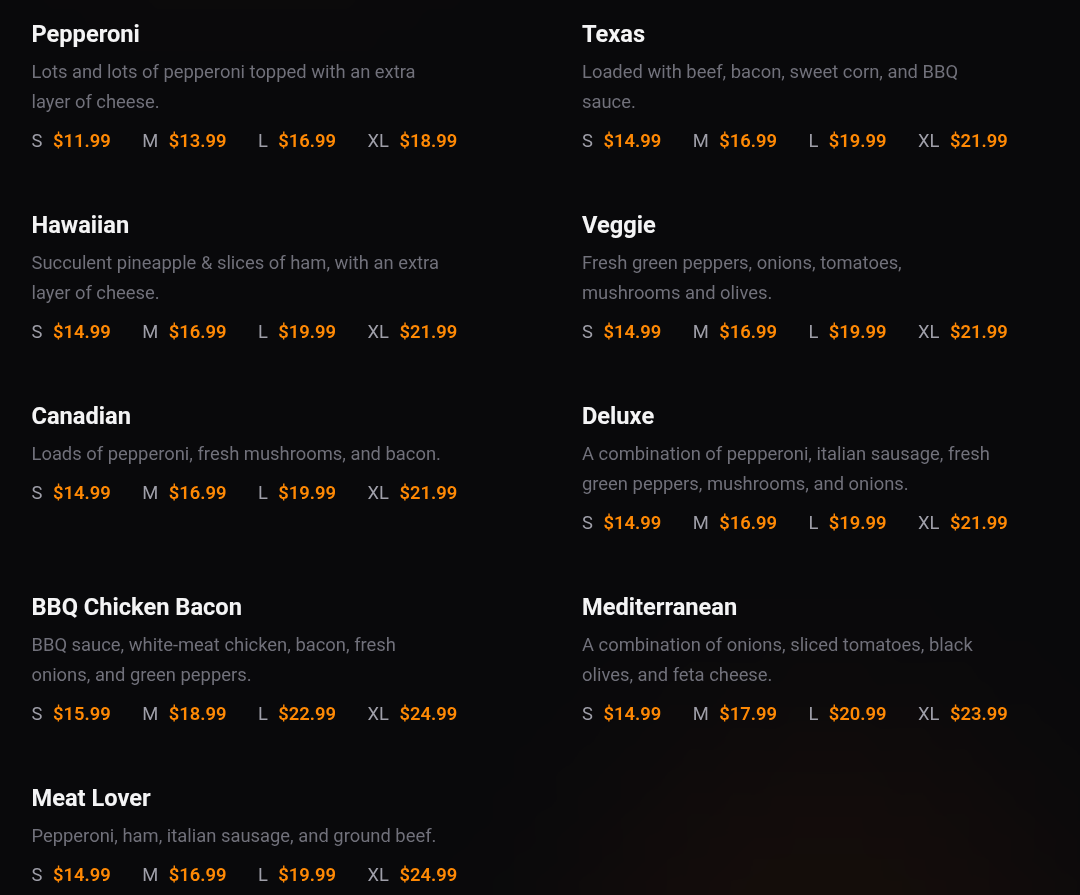Click the Texas pizza description text
This screenshot has width=1080, height=895.
click(769, 86)
